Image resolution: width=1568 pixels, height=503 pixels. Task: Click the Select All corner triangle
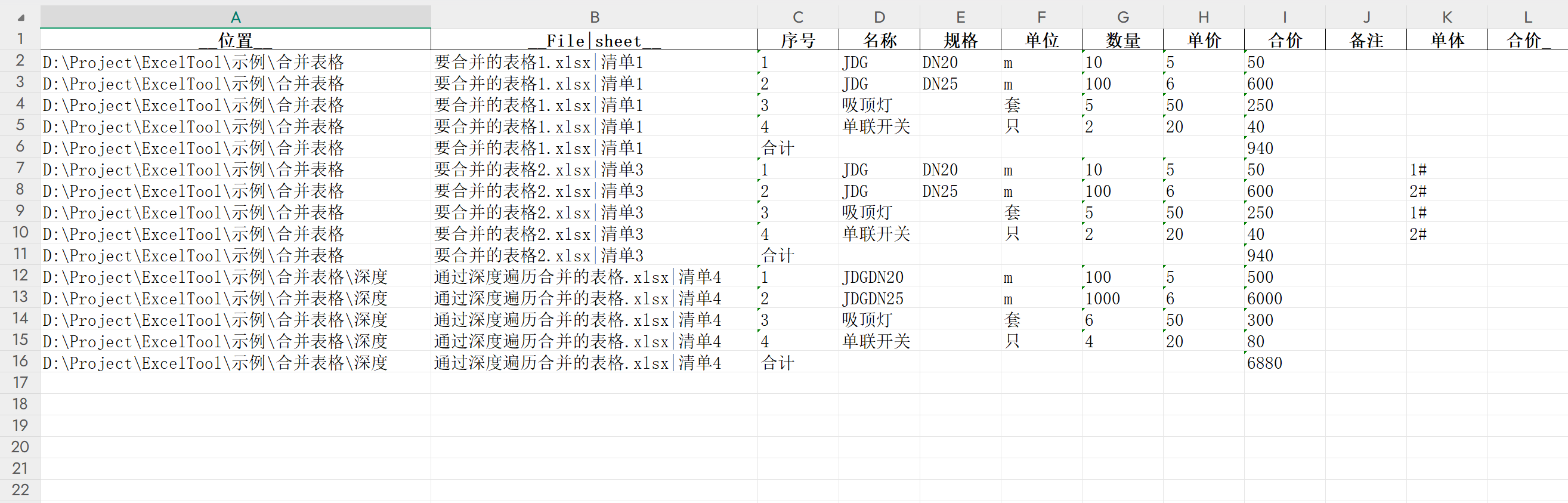click(x=21, y=17)
